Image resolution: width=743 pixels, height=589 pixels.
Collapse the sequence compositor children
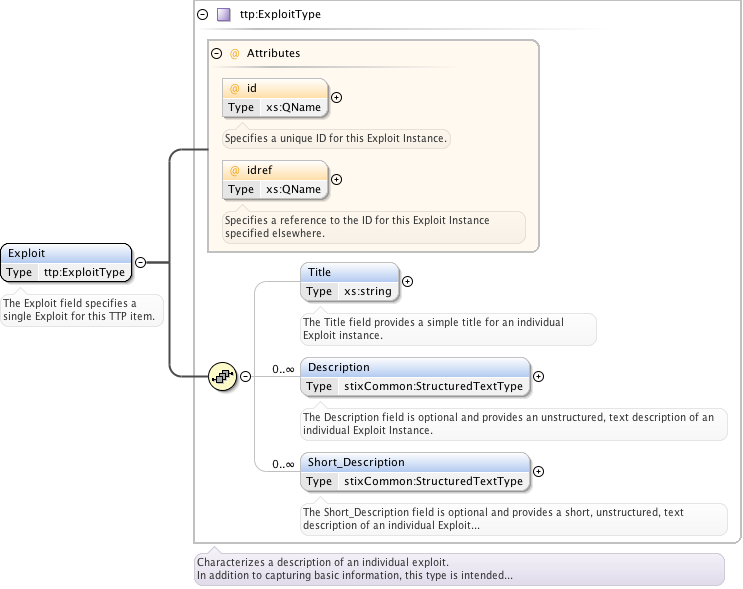(x=245, y=377)
